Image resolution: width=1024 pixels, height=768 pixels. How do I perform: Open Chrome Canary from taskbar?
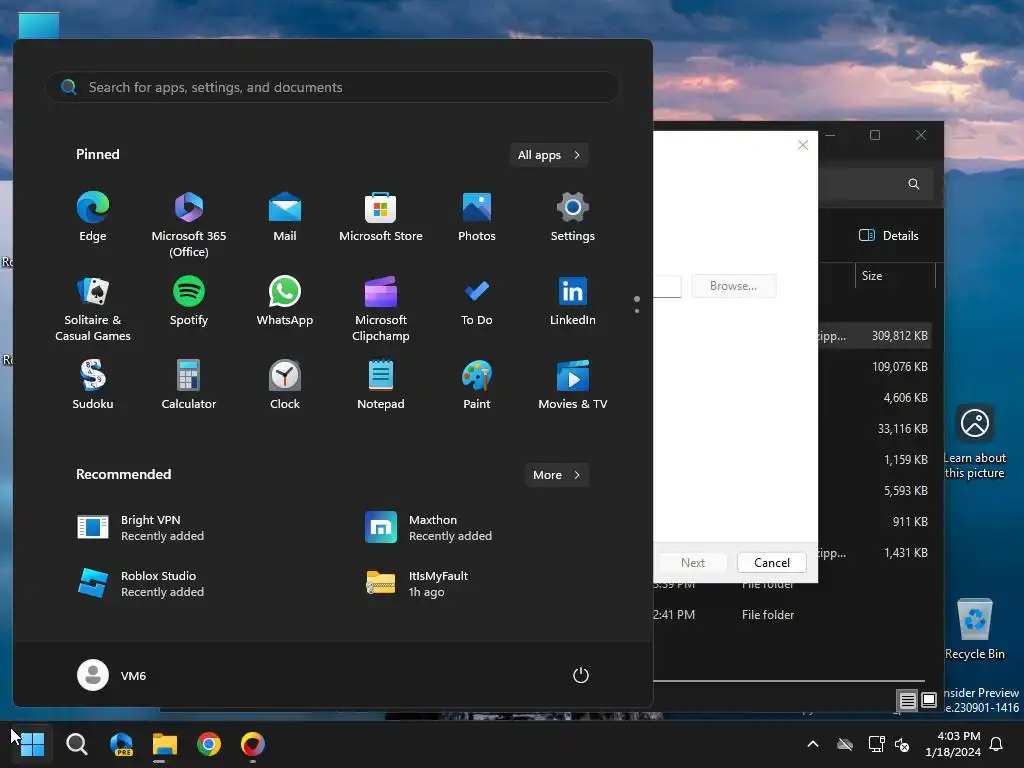253,744
